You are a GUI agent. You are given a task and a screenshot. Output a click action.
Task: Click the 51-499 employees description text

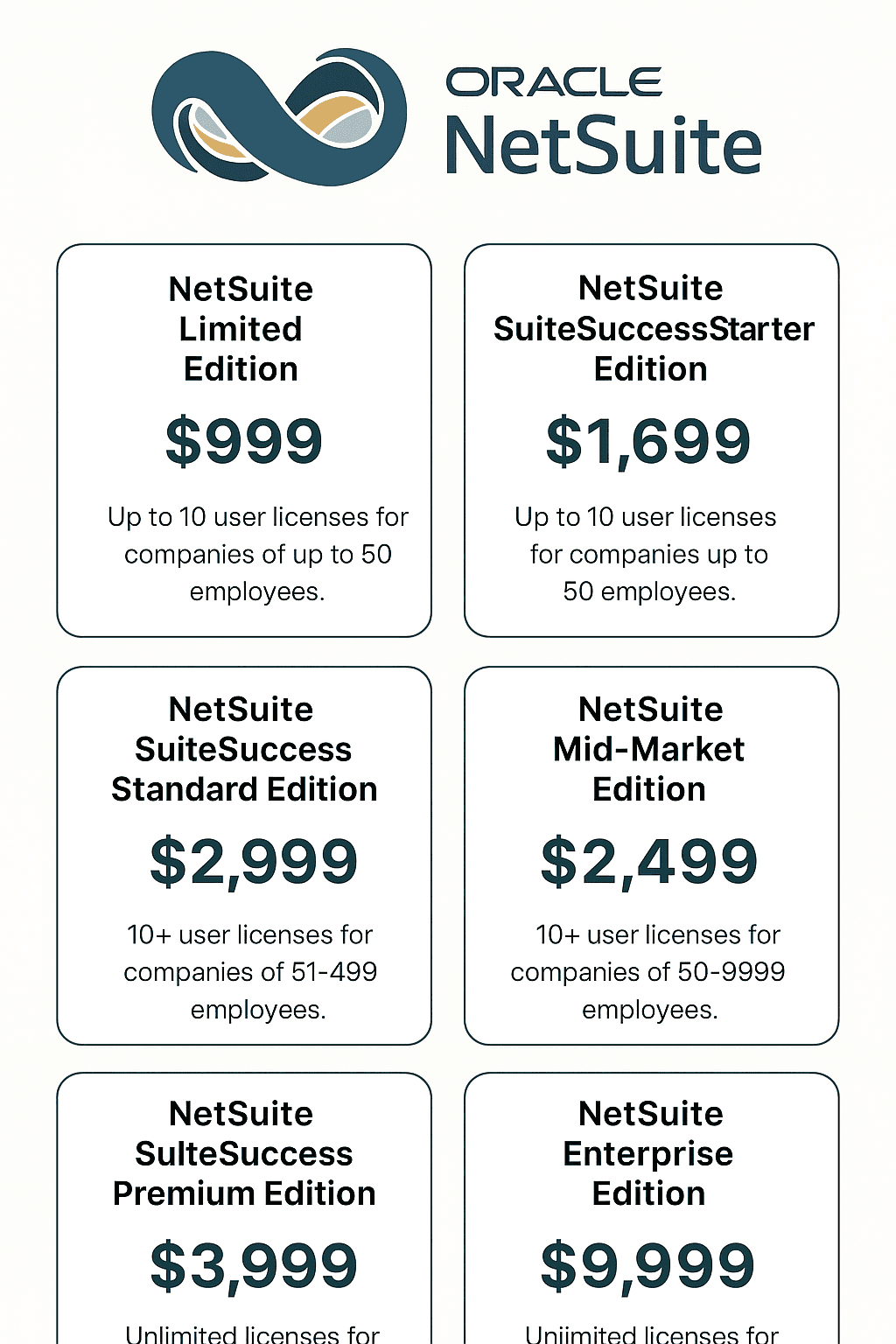251,972
